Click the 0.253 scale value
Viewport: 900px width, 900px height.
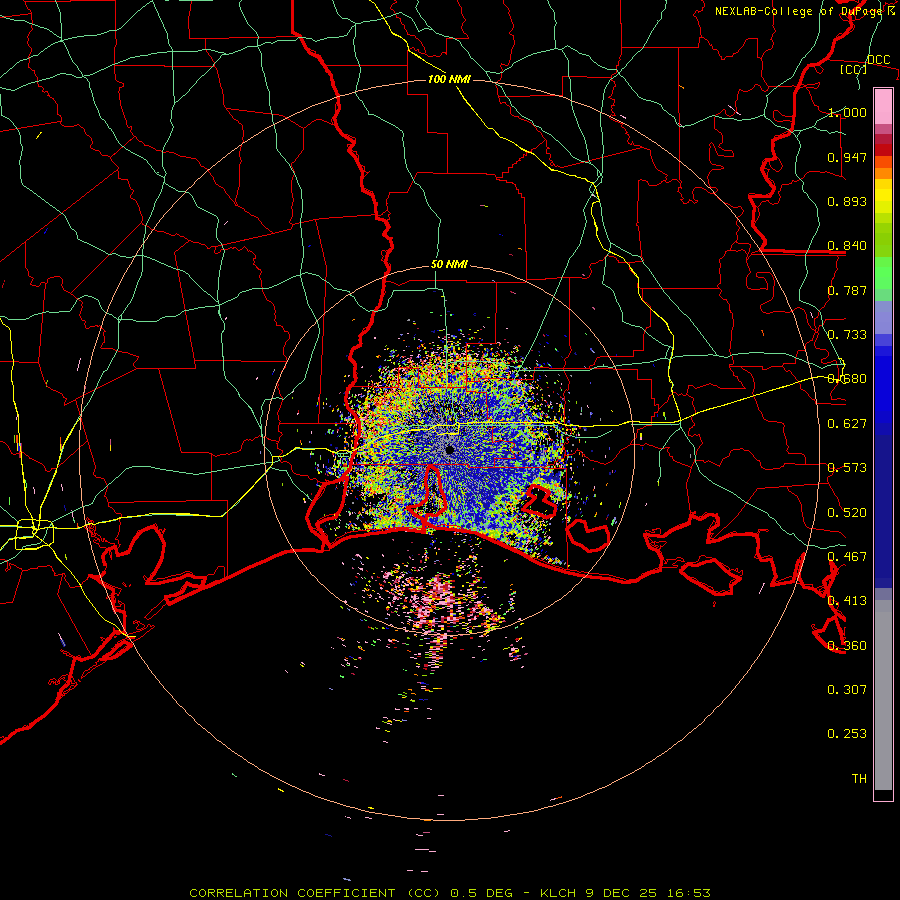pos(847,734)
